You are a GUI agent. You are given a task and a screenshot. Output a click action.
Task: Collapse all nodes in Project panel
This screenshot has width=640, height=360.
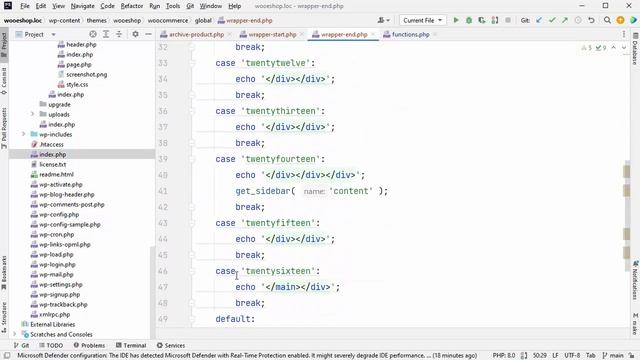tap(119, 34)
